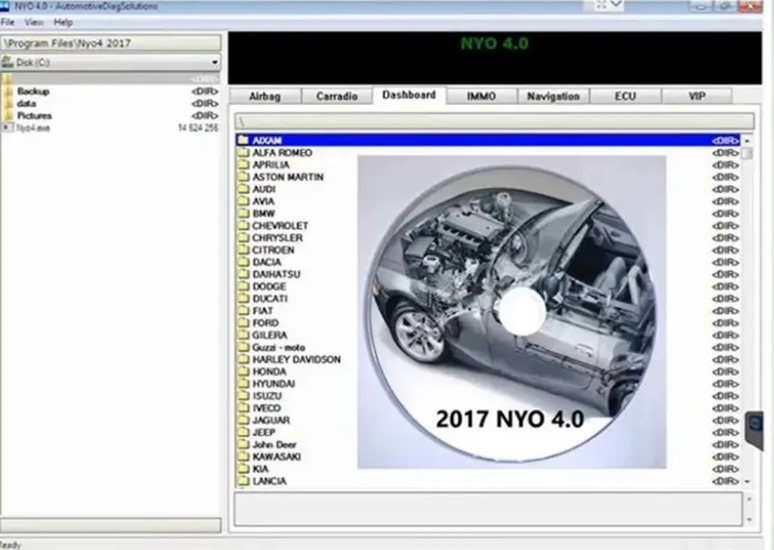Viewport: 774px width, 550px height.
Task: Expand the Disk (C:) drive dropdown
Action: pyautogui.click(x=215, y=62)
